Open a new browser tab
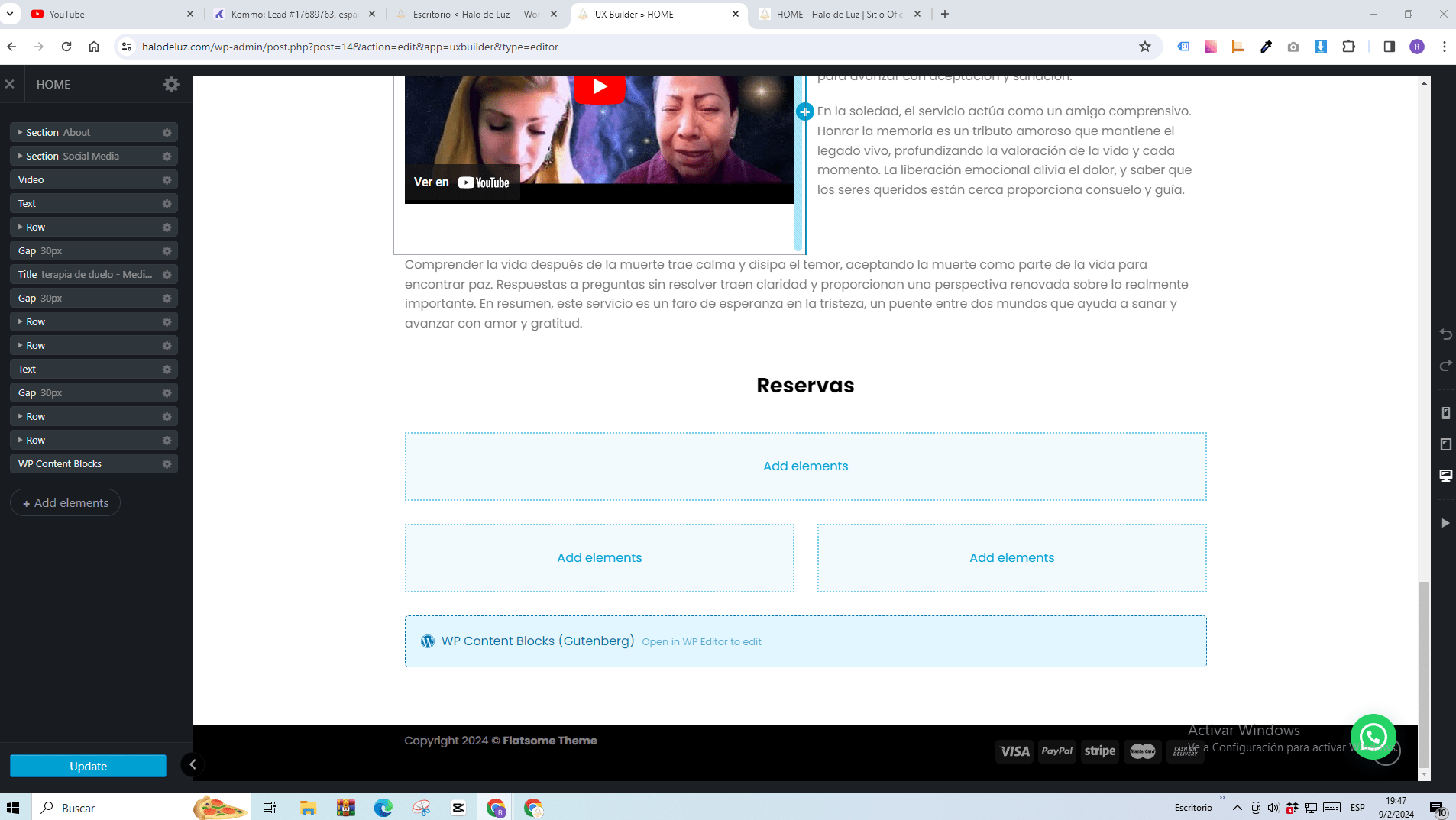Image resolution: width=1456 pixels, height=820 pixels. [945, 14]
